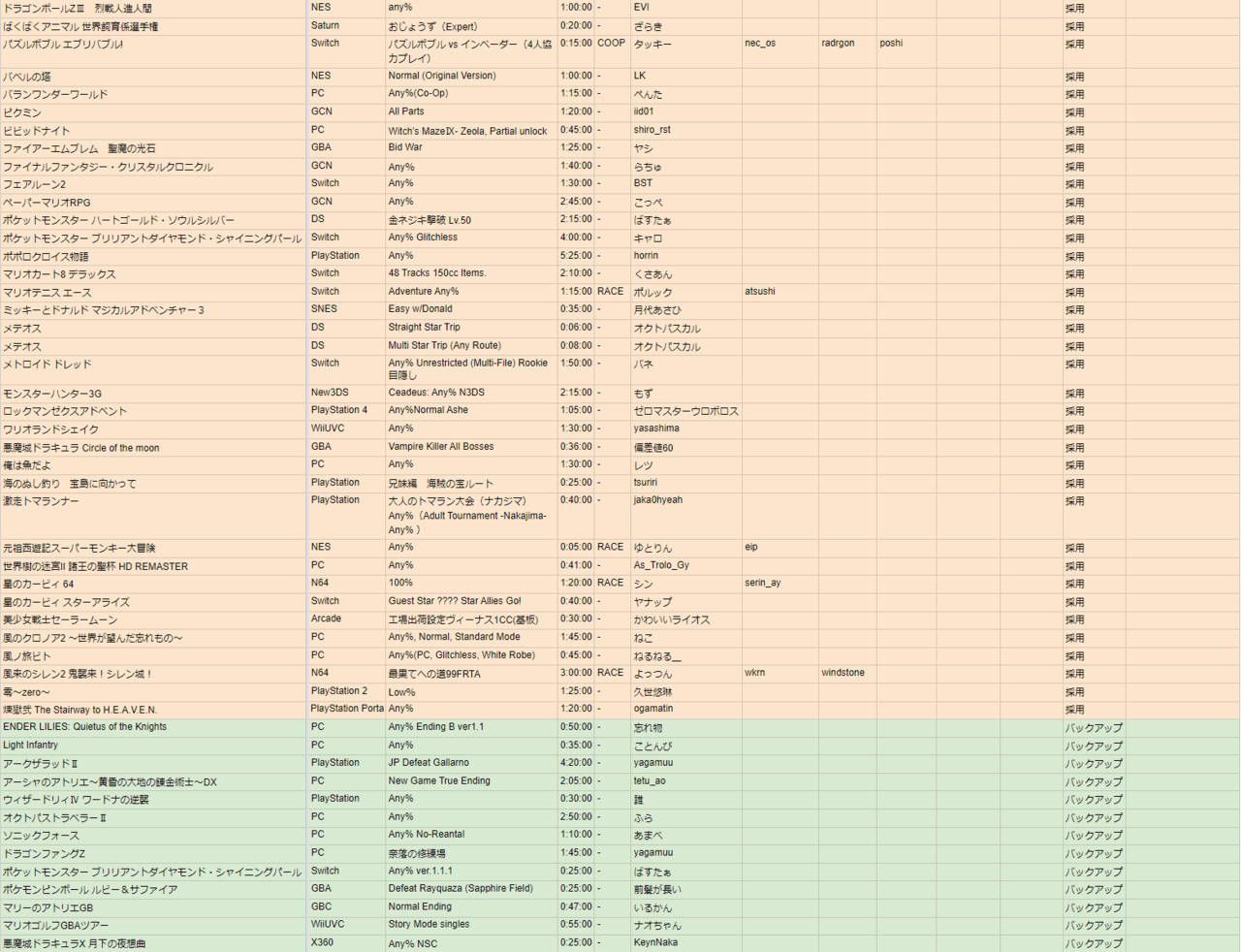
Task: Click the 'Any%(Co-Op)' cell
Action: click(470, 94)
